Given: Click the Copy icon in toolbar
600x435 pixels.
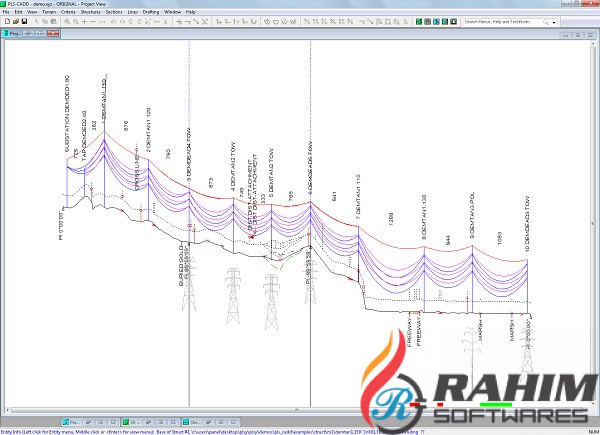Looking at the screenshot, I should point(45,21).
